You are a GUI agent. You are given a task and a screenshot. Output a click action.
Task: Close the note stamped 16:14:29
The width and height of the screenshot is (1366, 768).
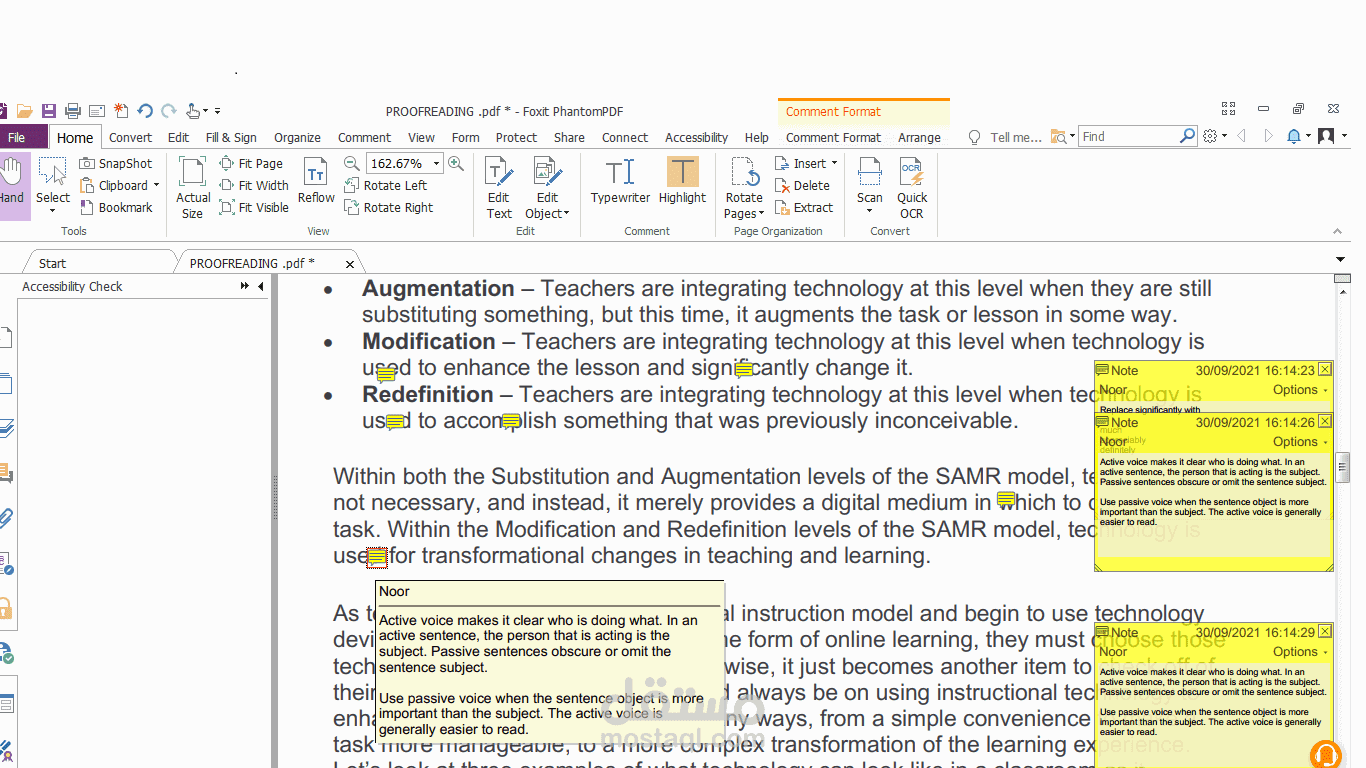coord(1325,632)
